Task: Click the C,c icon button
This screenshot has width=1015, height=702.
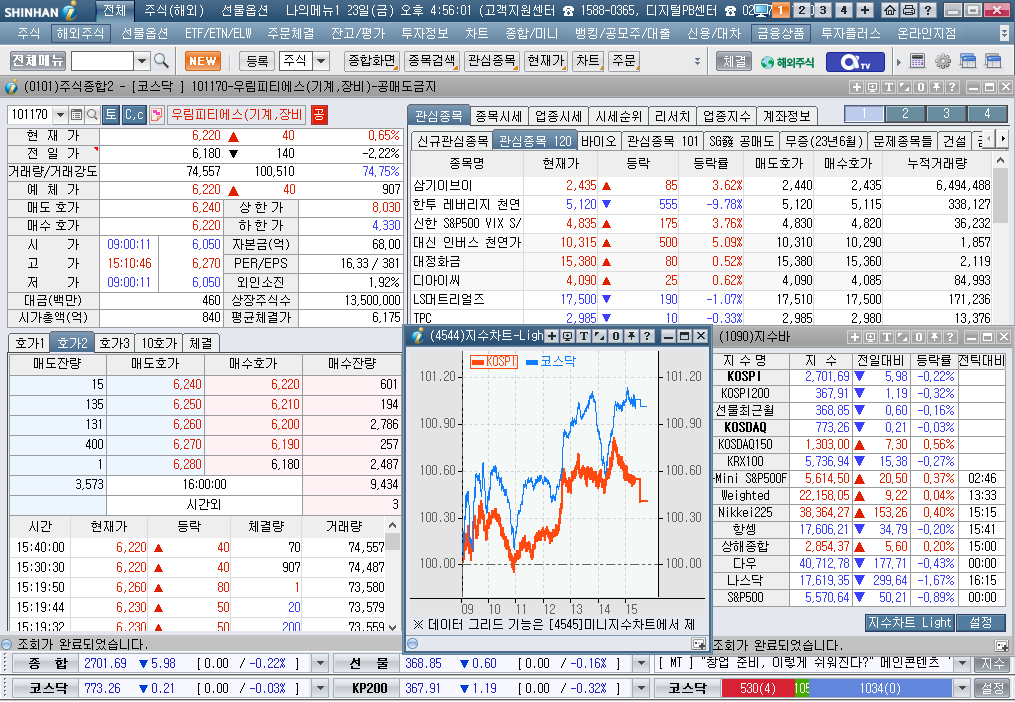Action: 134,115
